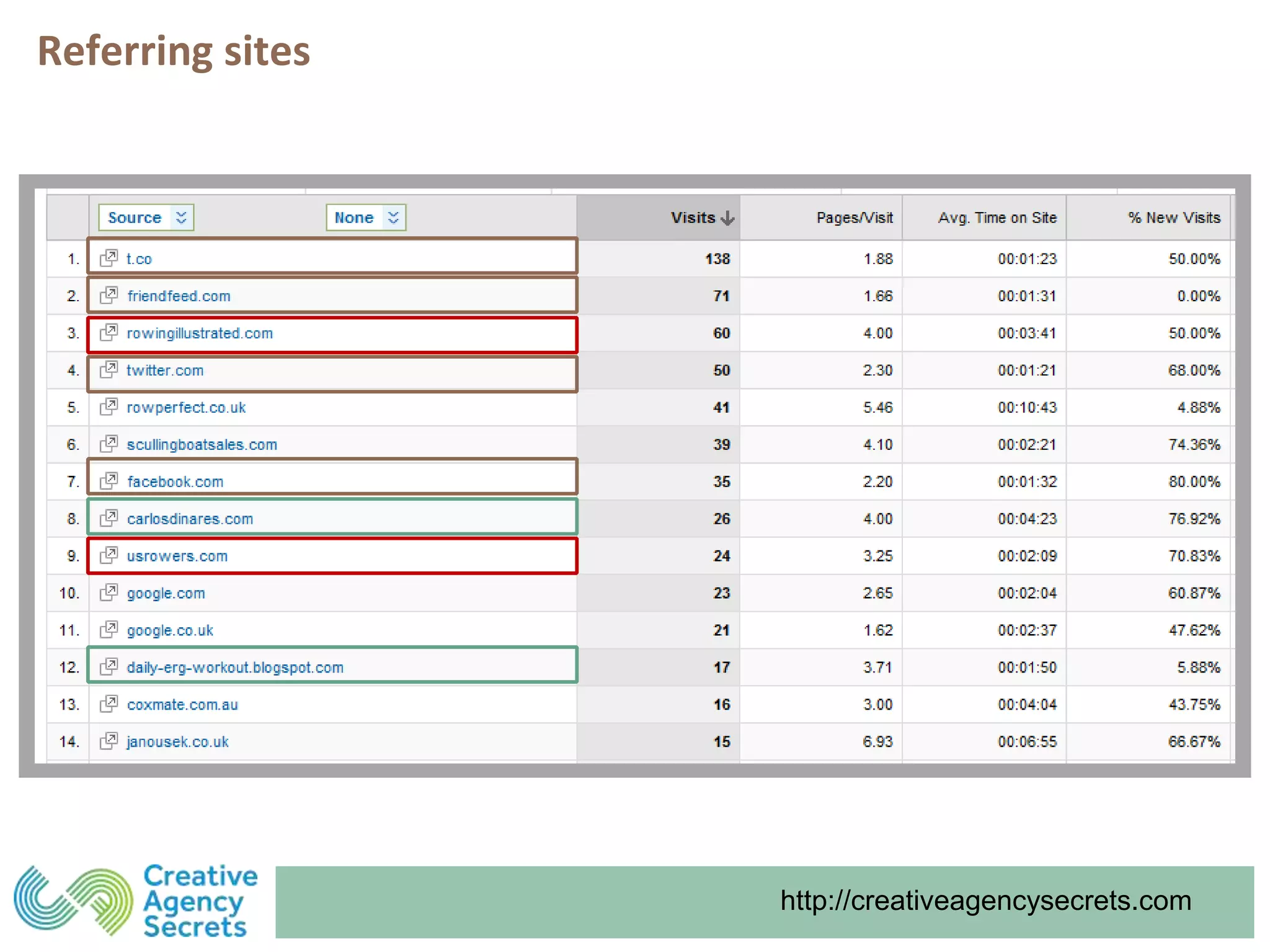Open the twitter.com source link
This screenshot has width=1270, height=952.
tap(165, 371)
